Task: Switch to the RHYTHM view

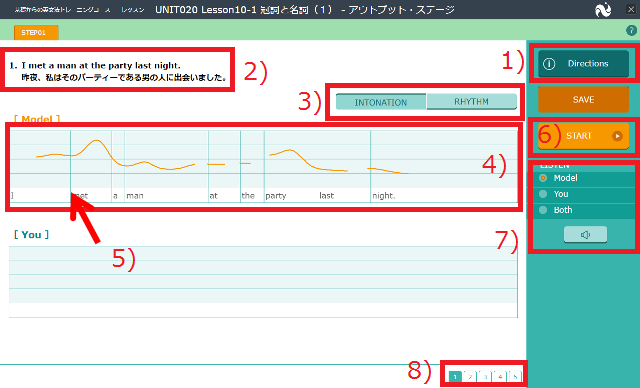Action: pos(471,102)
